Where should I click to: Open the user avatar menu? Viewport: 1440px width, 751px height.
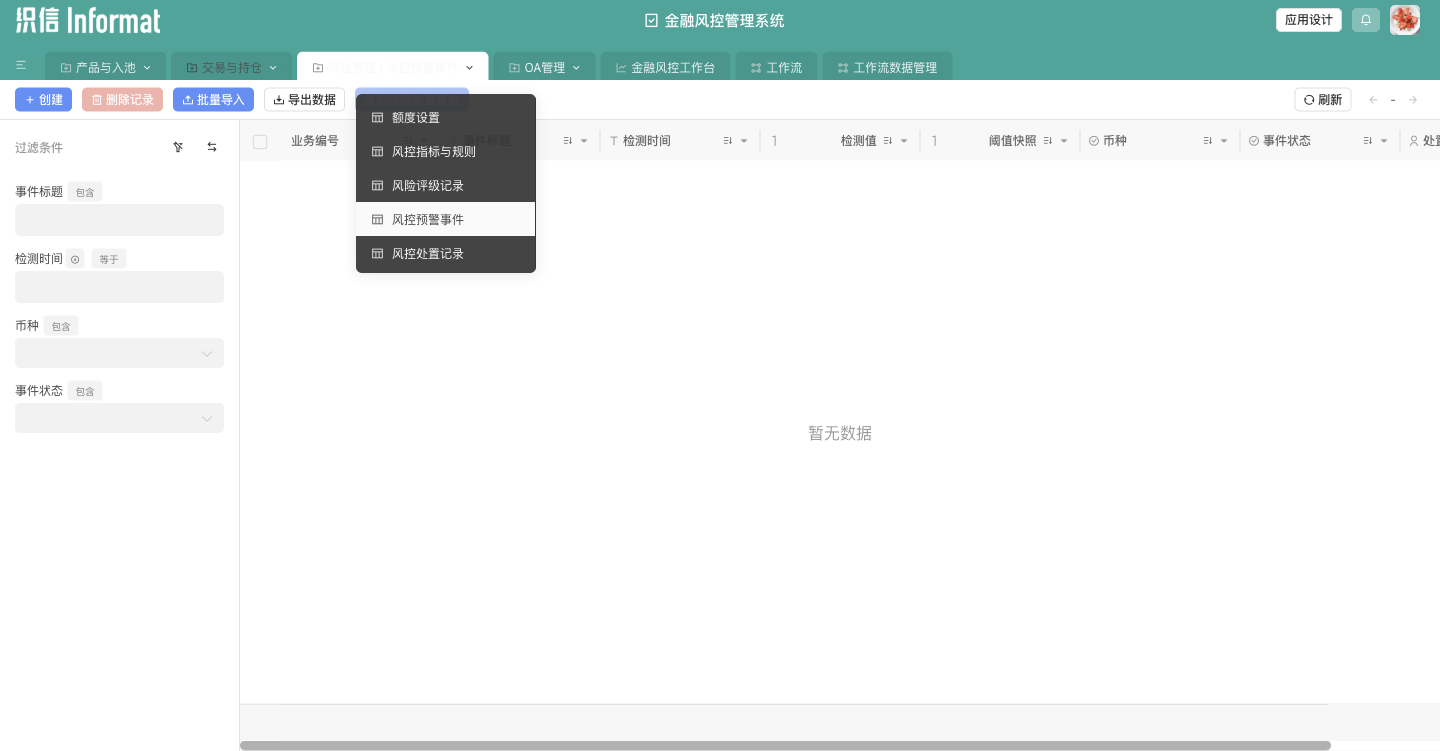tap(1405, 20)
